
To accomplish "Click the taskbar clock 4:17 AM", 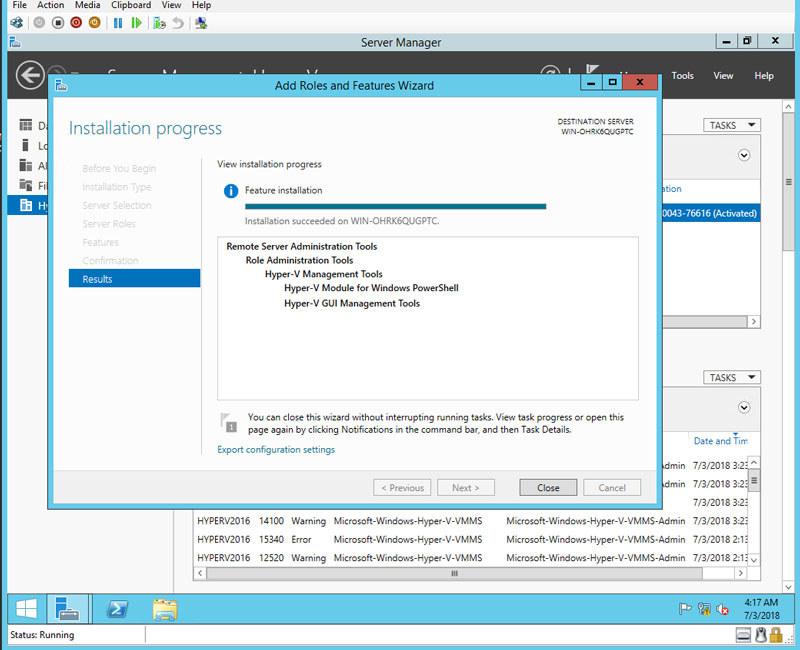I will tap(761, 609).
